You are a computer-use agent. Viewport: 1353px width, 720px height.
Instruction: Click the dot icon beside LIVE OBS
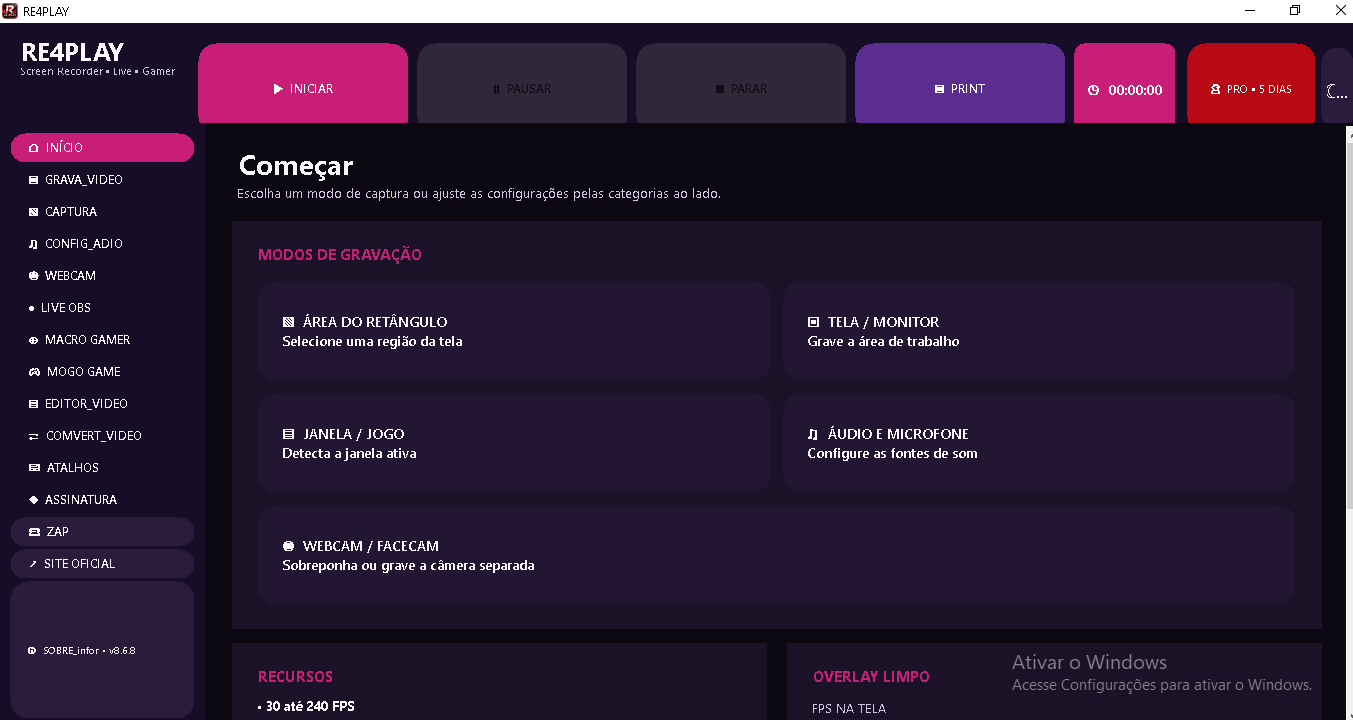[x=32, y=308]
